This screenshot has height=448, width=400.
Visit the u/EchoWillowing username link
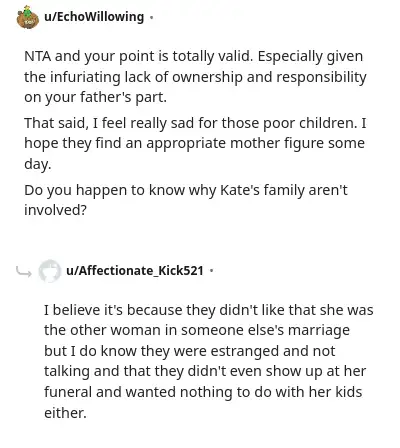click(x=94, y=17)
